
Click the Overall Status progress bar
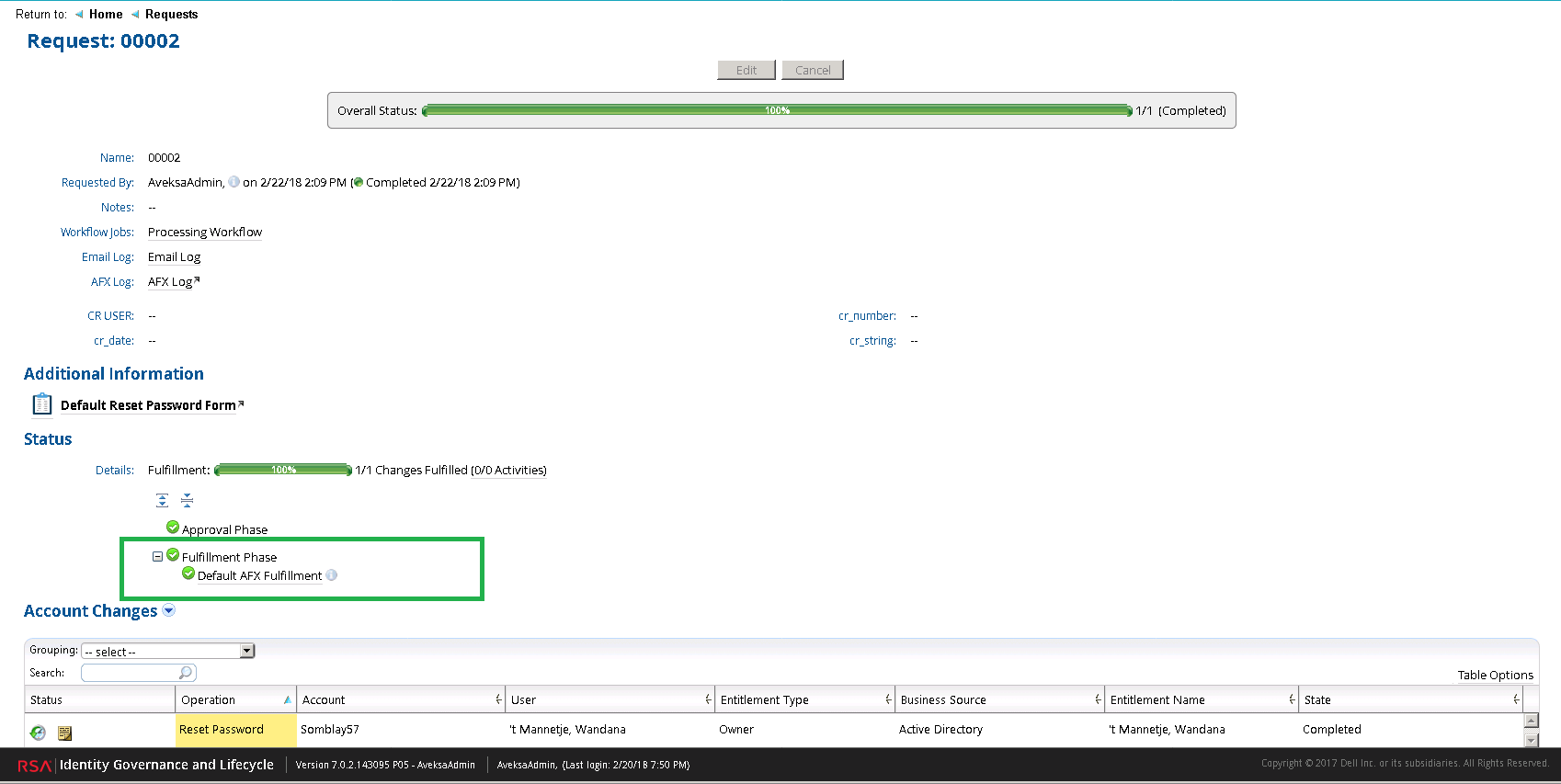777,110
